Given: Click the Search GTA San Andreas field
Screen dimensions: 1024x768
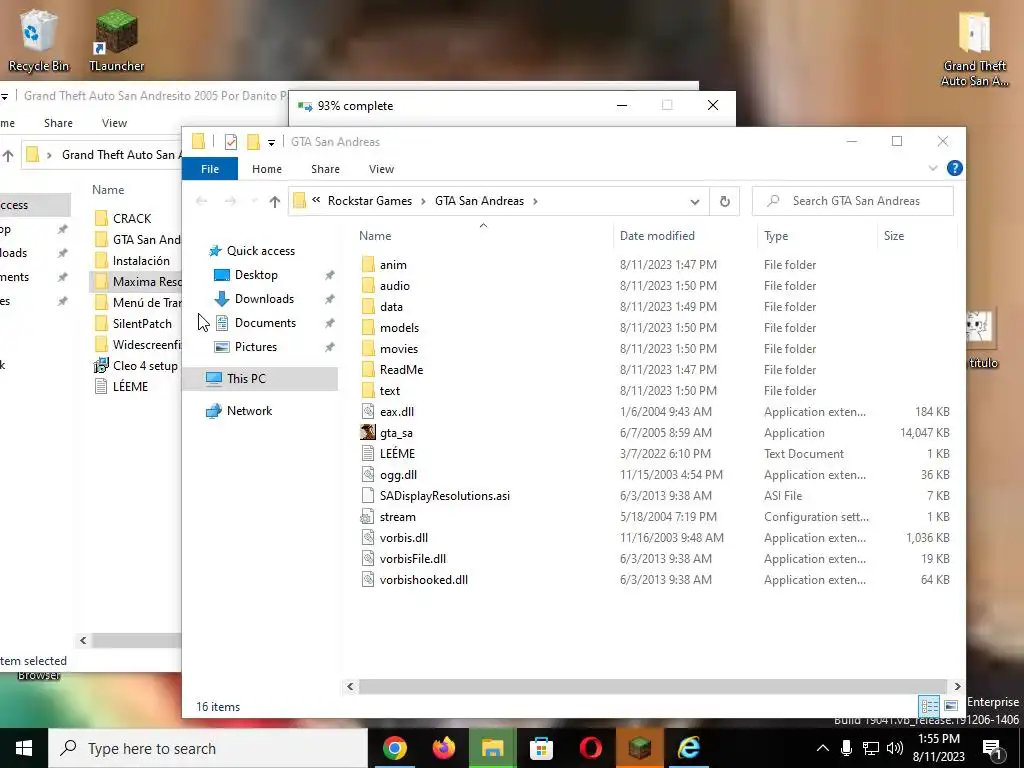Looking at the screenshot, I should click(x=853, y=201).
